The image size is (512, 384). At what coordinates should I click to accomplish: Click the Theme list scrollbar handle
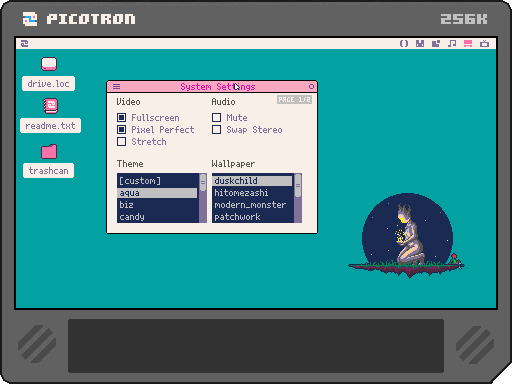203,182
